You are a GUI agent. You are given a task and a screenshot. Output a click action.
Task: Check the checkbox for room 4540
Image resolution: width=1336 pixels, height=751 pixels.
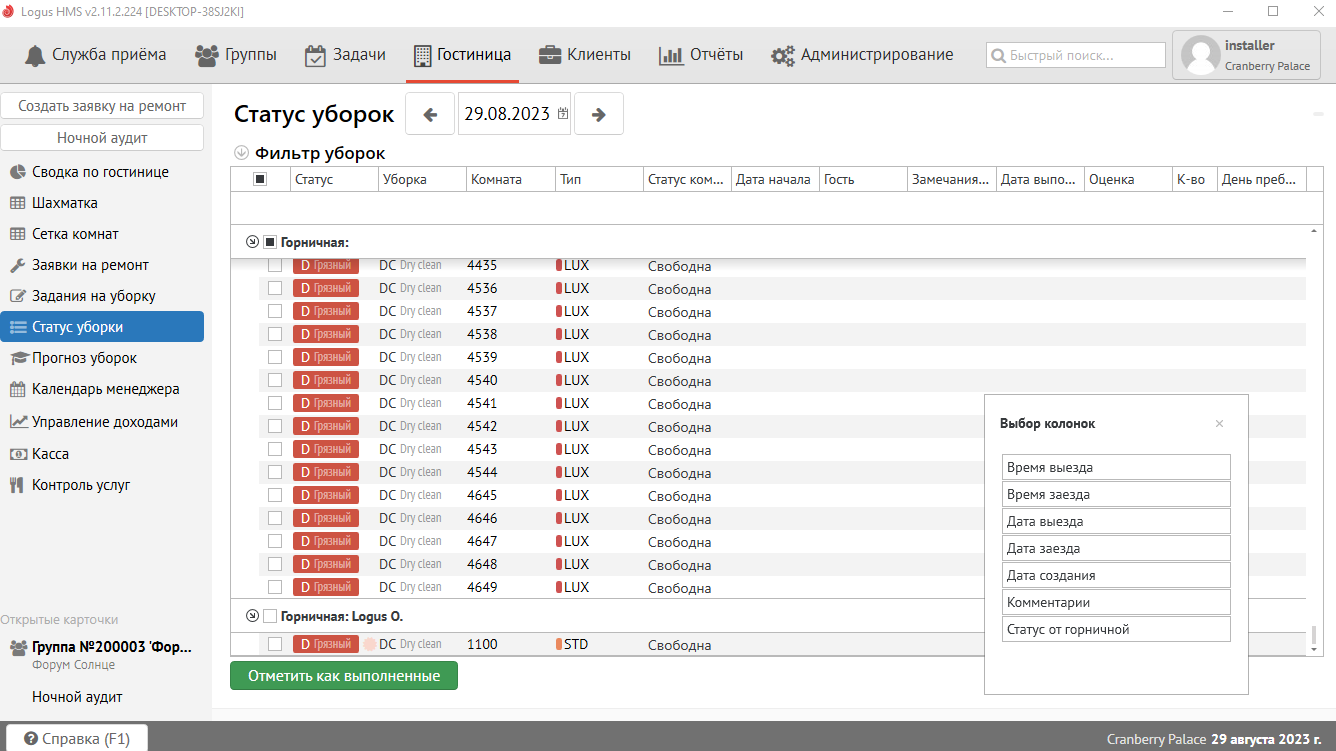pyautogui.click(x=275, y=380)
